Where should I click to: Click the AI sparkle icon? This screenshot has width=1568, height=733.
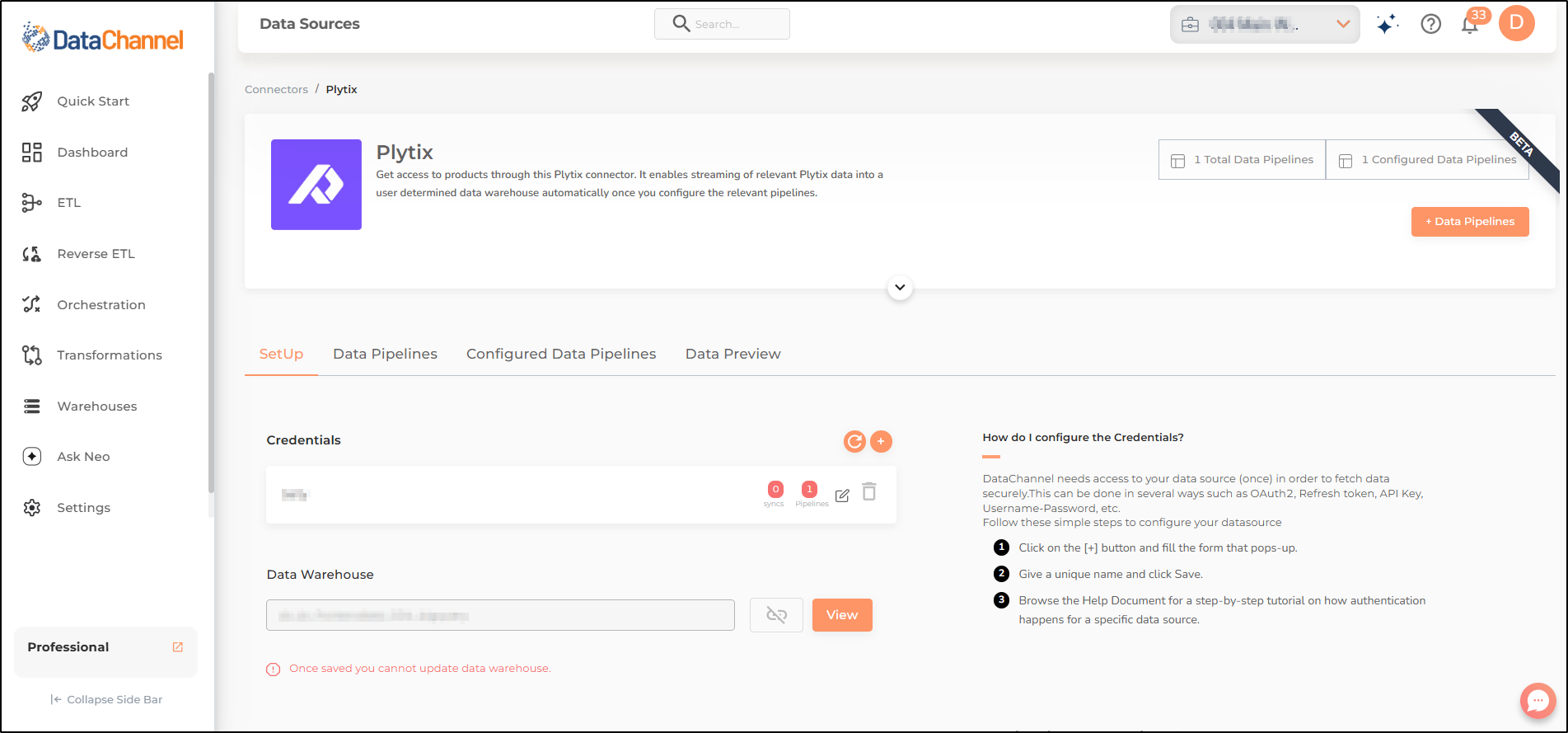click(x=1388, y=24)
